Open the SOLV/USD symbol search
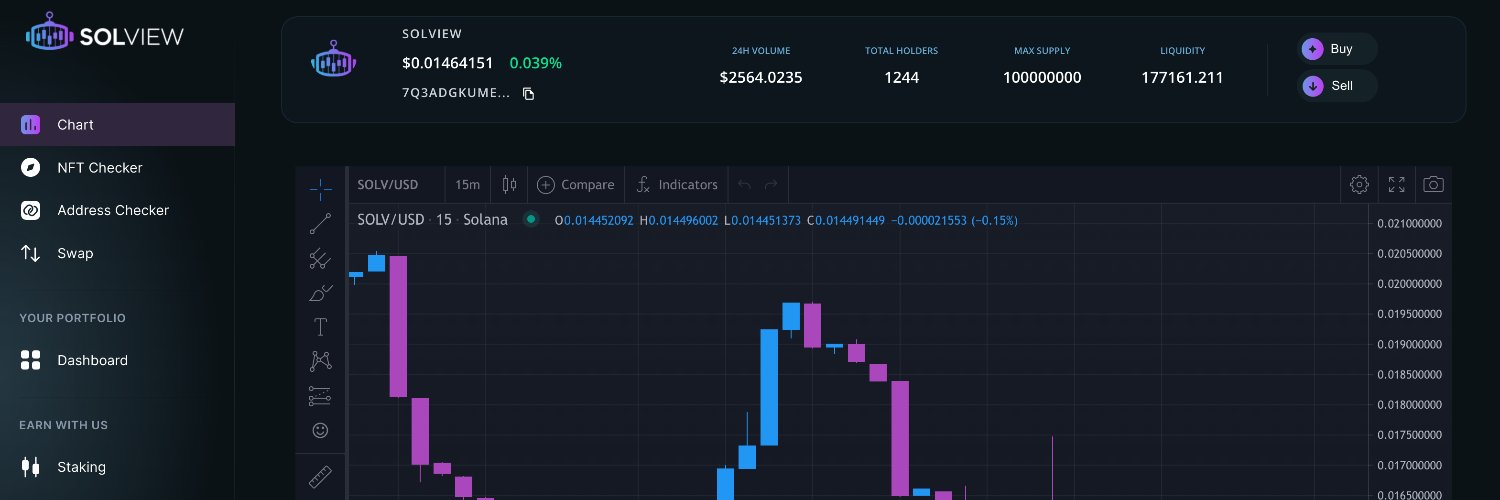Screen dimensions: 1500x500 click(x=387, y=185)
